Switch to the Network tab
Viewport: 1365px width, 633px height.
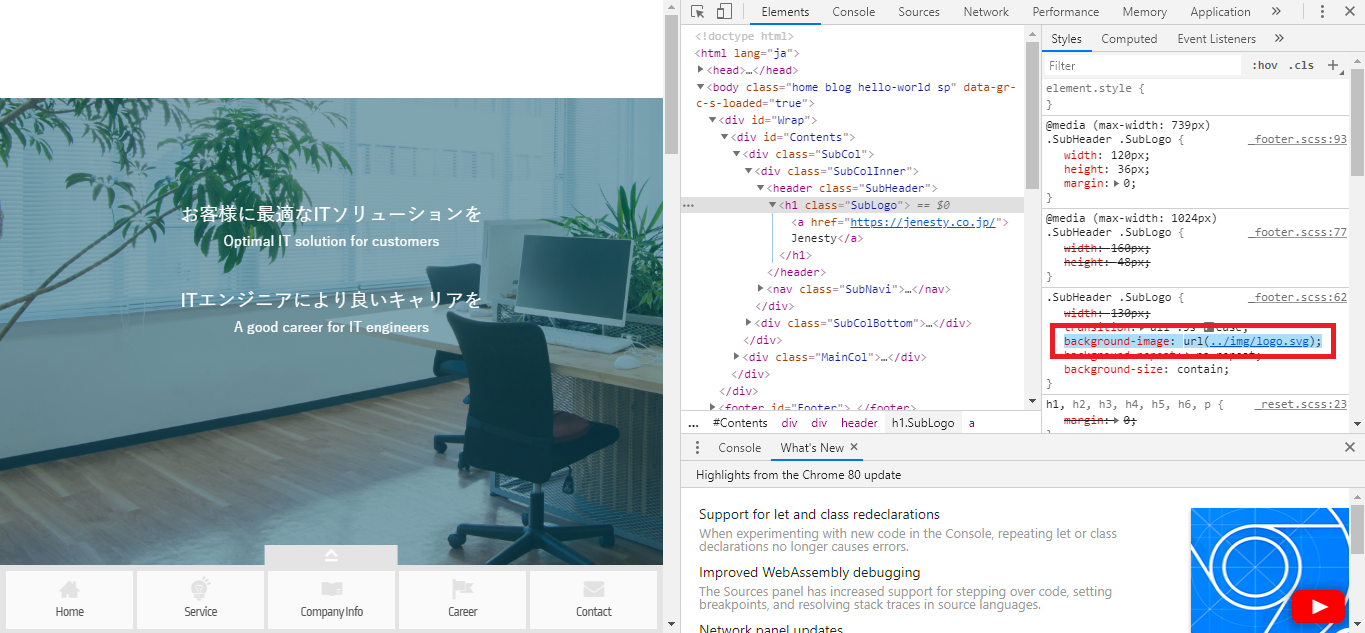point(986,12)
